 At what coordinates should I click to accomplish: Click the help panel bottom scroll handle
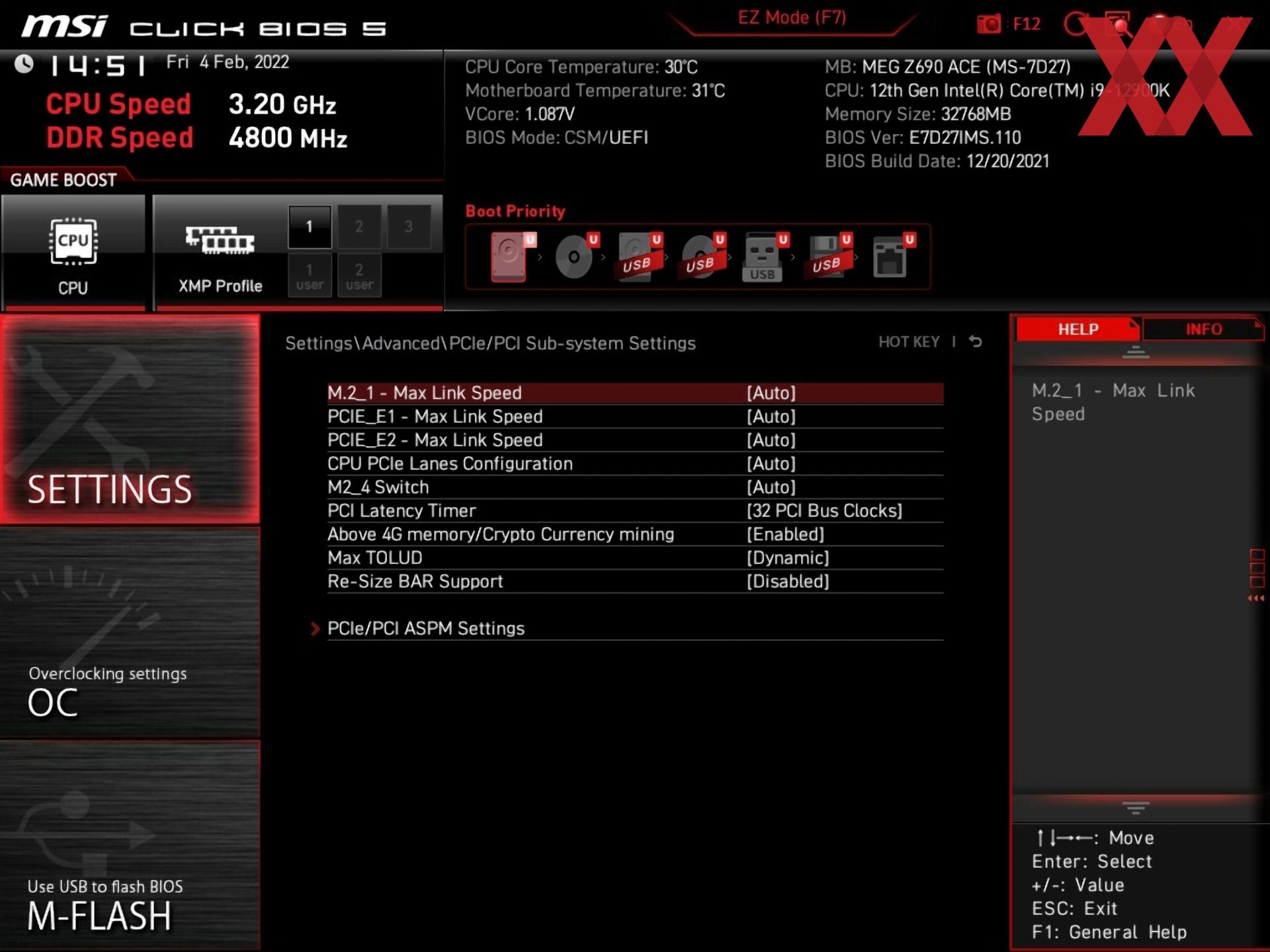click(x=1136, y=808)
